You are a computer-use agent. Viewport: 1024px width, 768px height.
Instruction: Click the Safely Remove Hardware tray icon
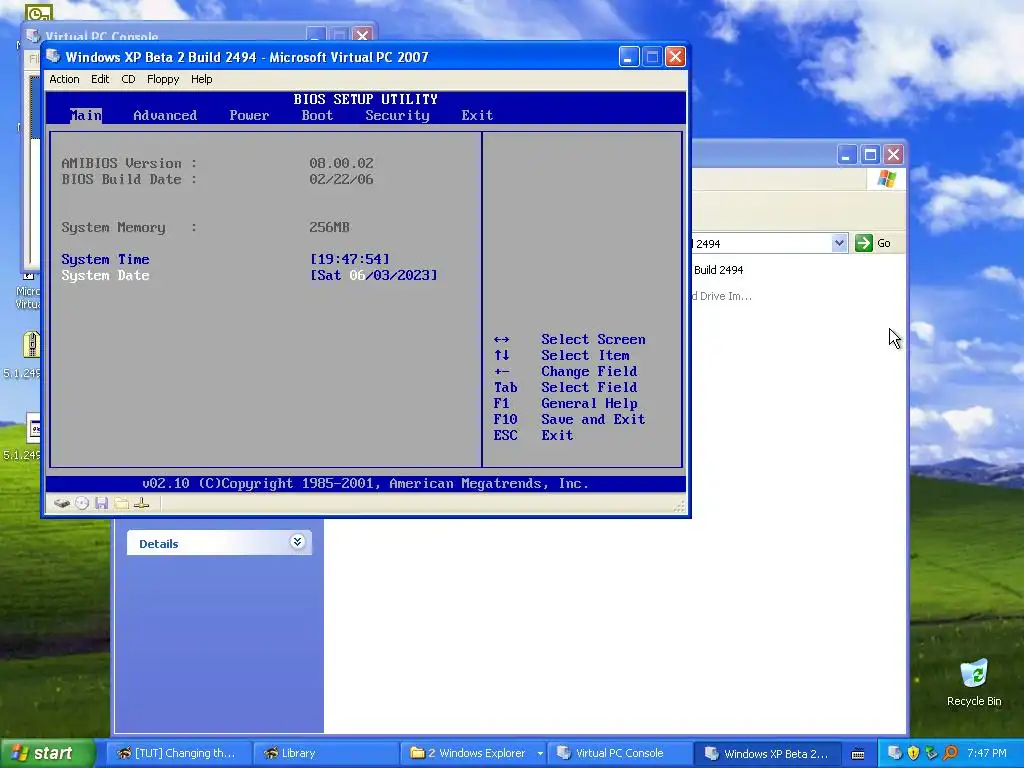[x=931, y=753]
